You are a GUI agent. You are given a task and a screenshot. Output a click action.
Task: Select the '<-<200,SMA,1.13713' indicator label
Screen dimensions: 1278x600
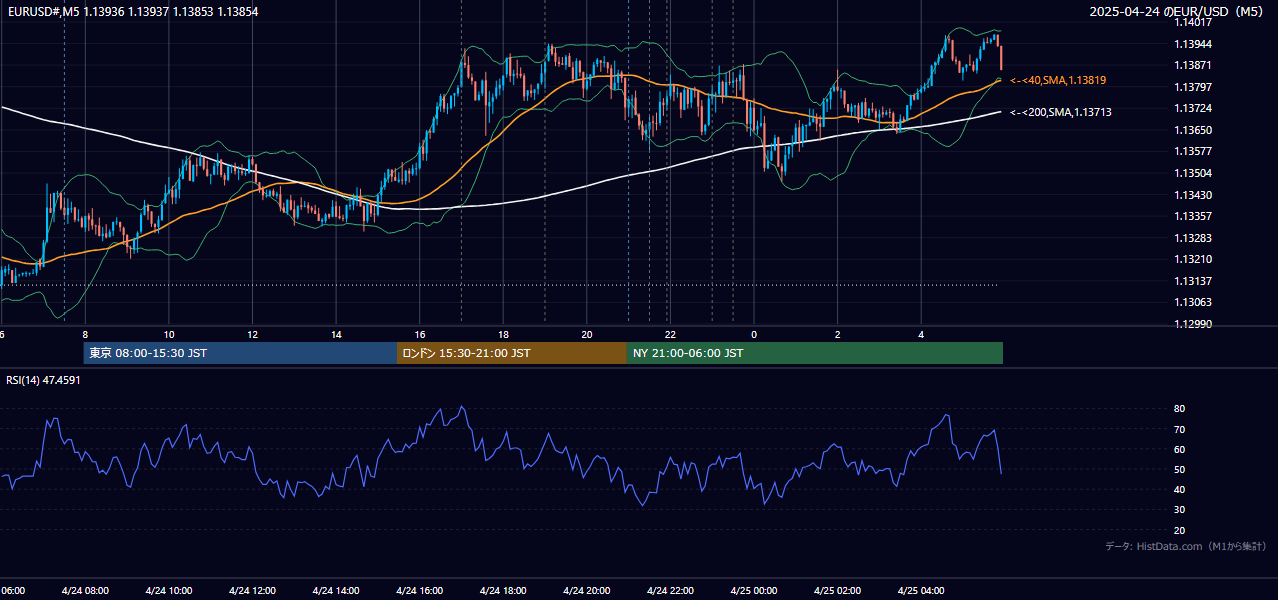(1061, 113)
